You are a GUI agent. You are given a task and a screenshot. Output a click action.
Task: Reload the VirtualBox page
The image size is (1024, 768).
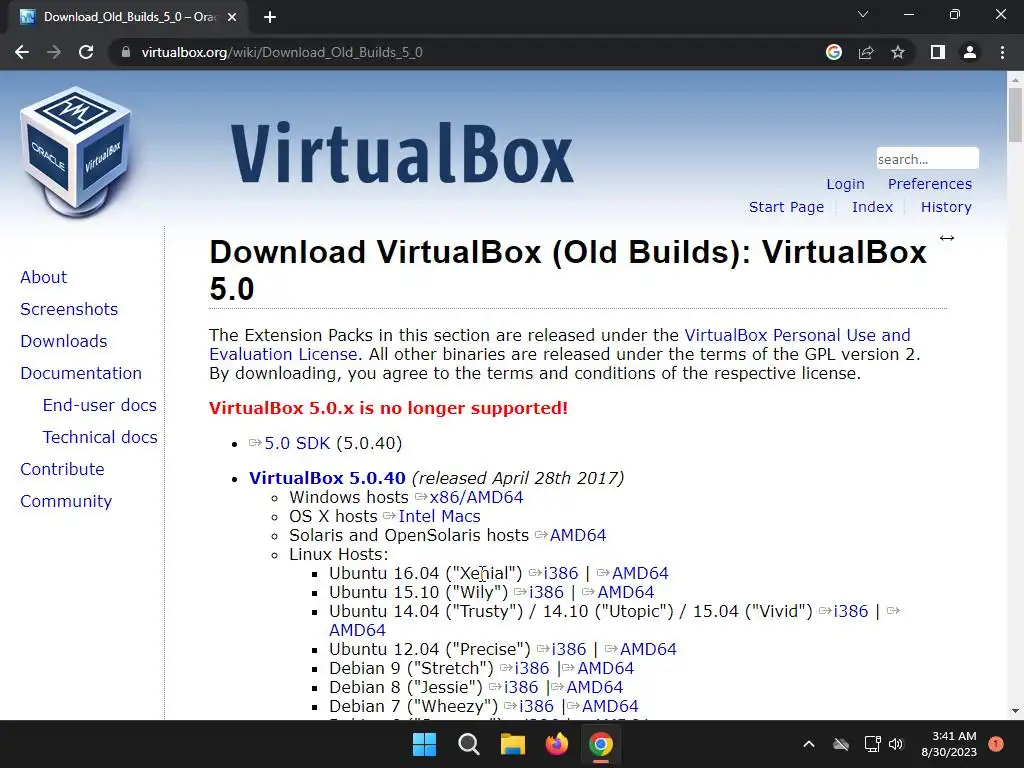(86, 52)
